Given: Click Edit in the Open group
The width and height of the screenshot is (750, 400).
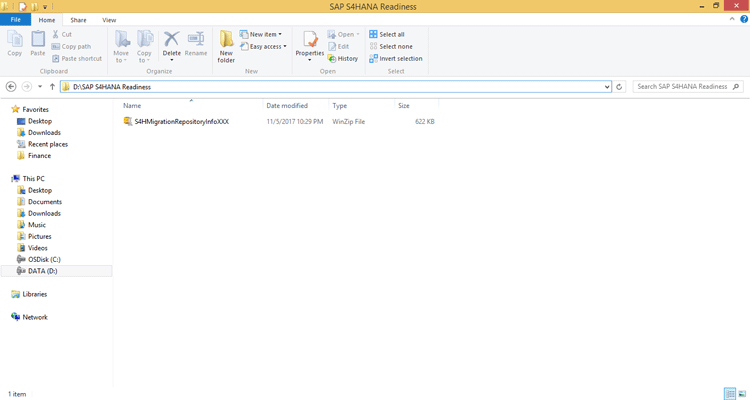Looking at the screenshot, I should point(339,46).
